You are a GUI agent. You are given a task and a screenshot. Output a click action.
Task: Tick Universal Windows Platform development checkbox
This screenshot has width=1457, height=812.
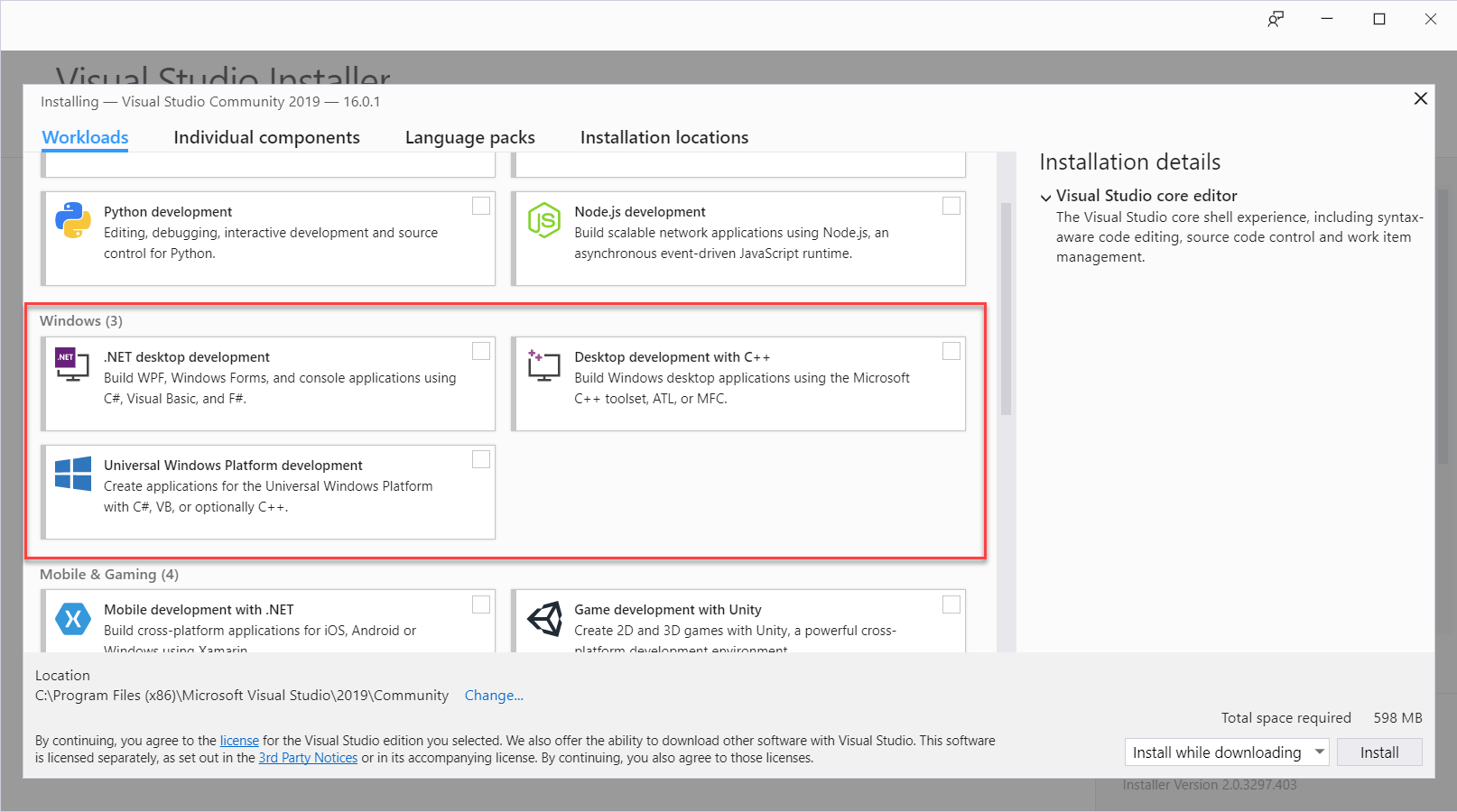481,459
